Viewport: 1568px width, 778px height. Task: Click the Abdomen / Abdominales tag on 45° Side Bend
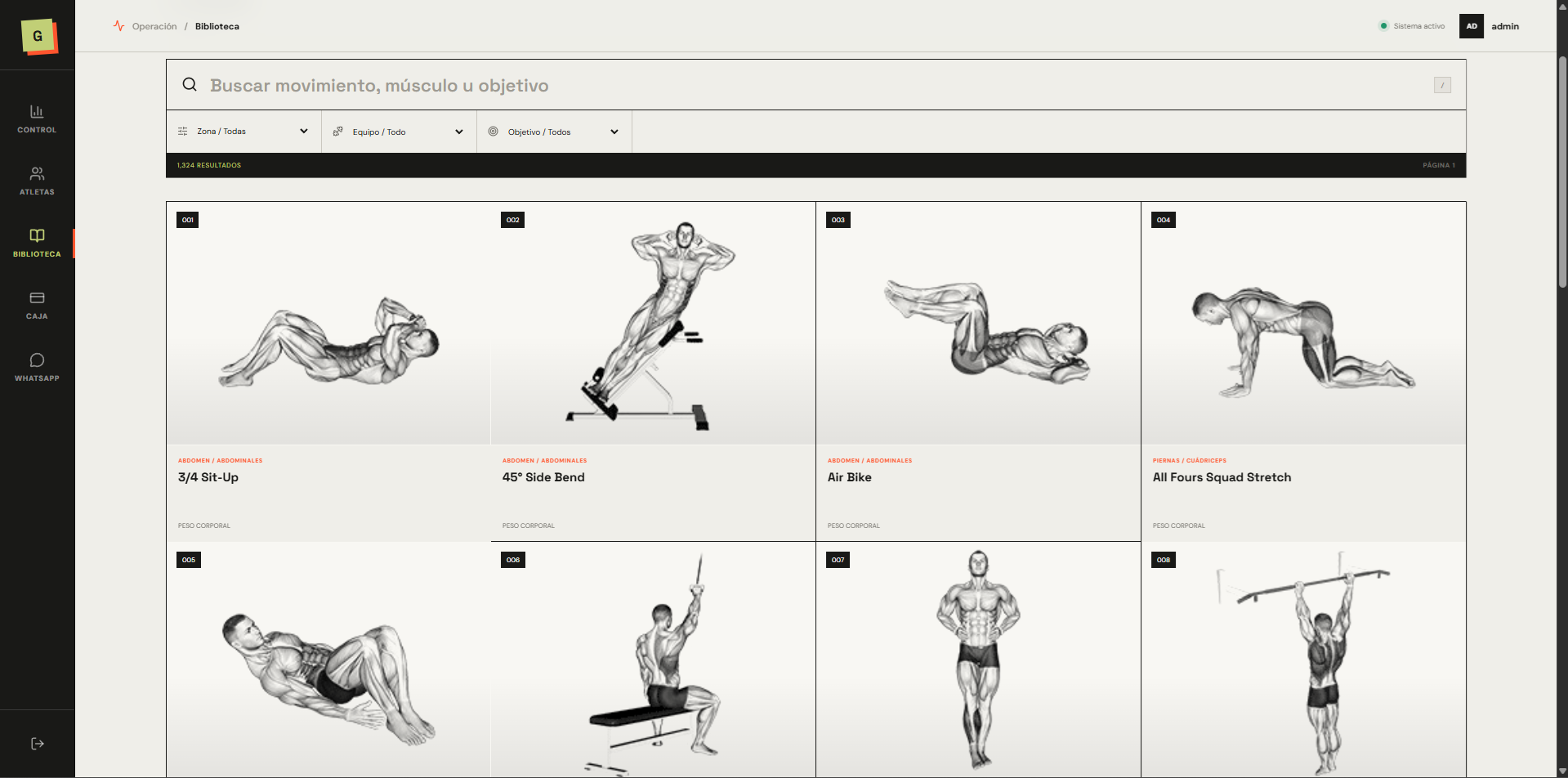(x=545, y=461)
